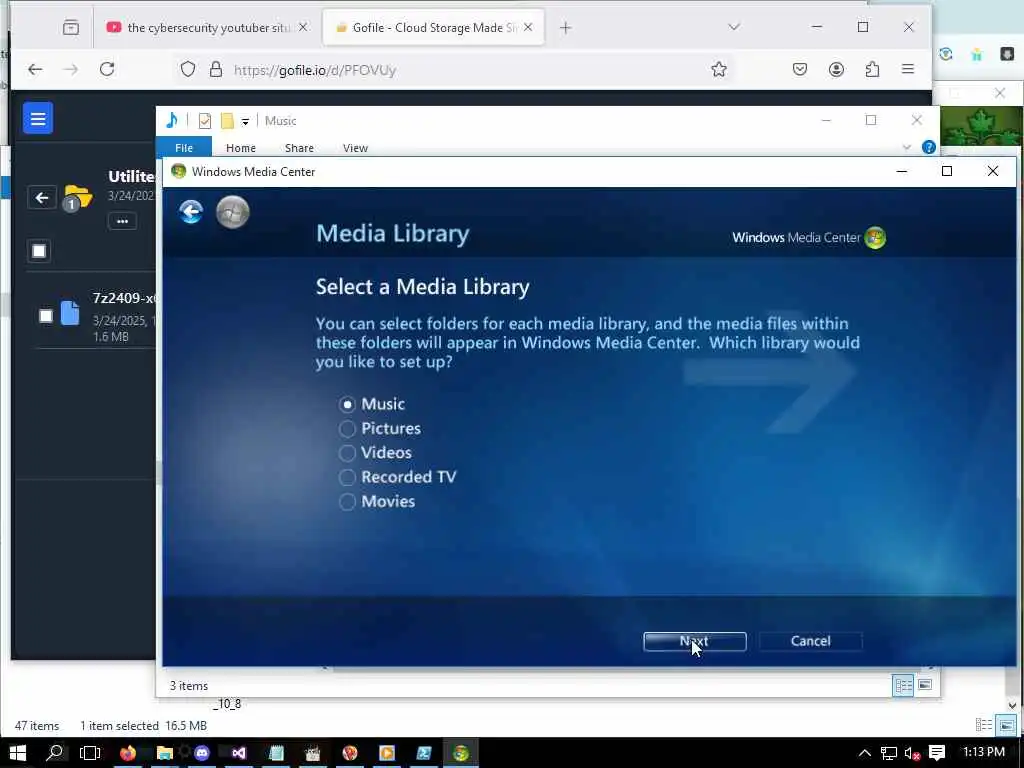Viewport: 1024px width, 768px height.
Task: Go back in Windows Media Center
Action: [x=191, y=212]
